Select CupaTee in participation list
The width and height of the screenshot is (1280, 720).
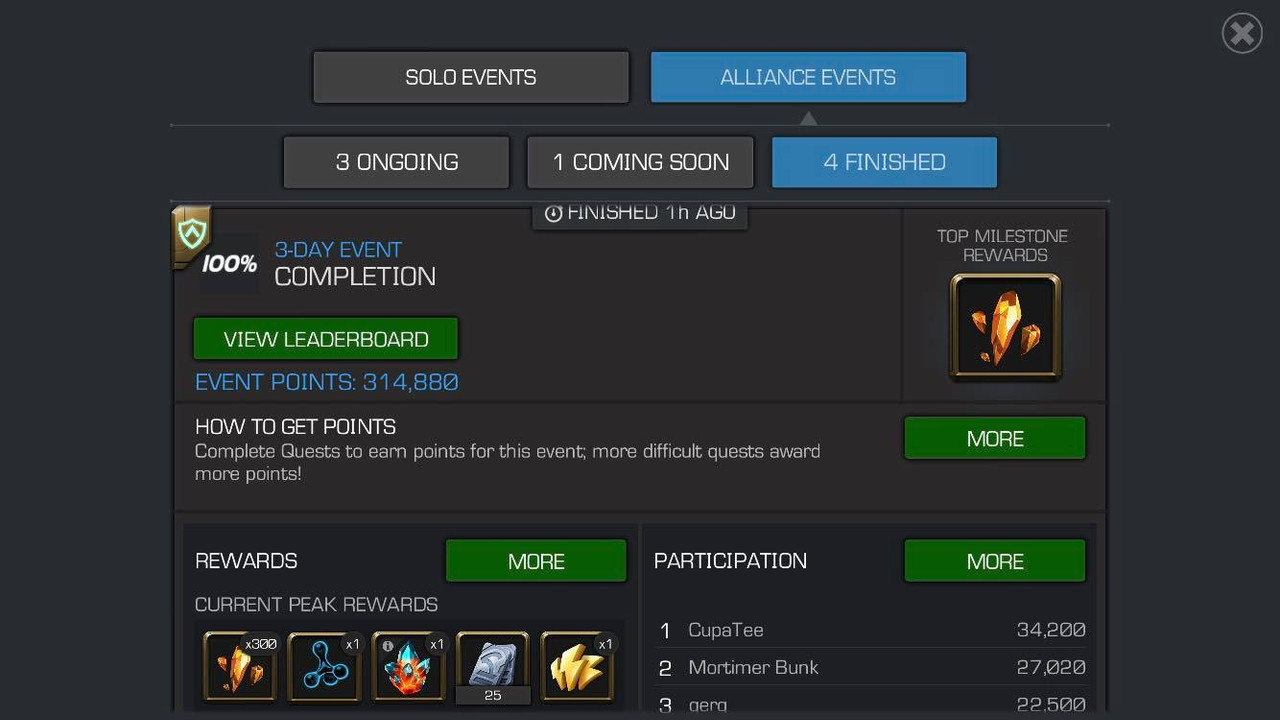pos(872,630)
